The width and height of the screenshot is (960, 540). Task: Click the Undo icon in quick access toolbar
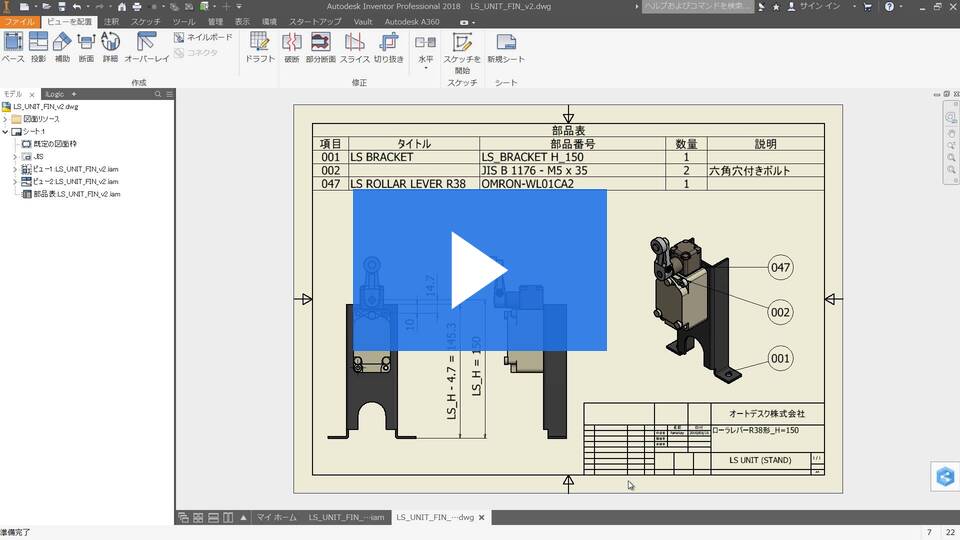pos(77,7)
